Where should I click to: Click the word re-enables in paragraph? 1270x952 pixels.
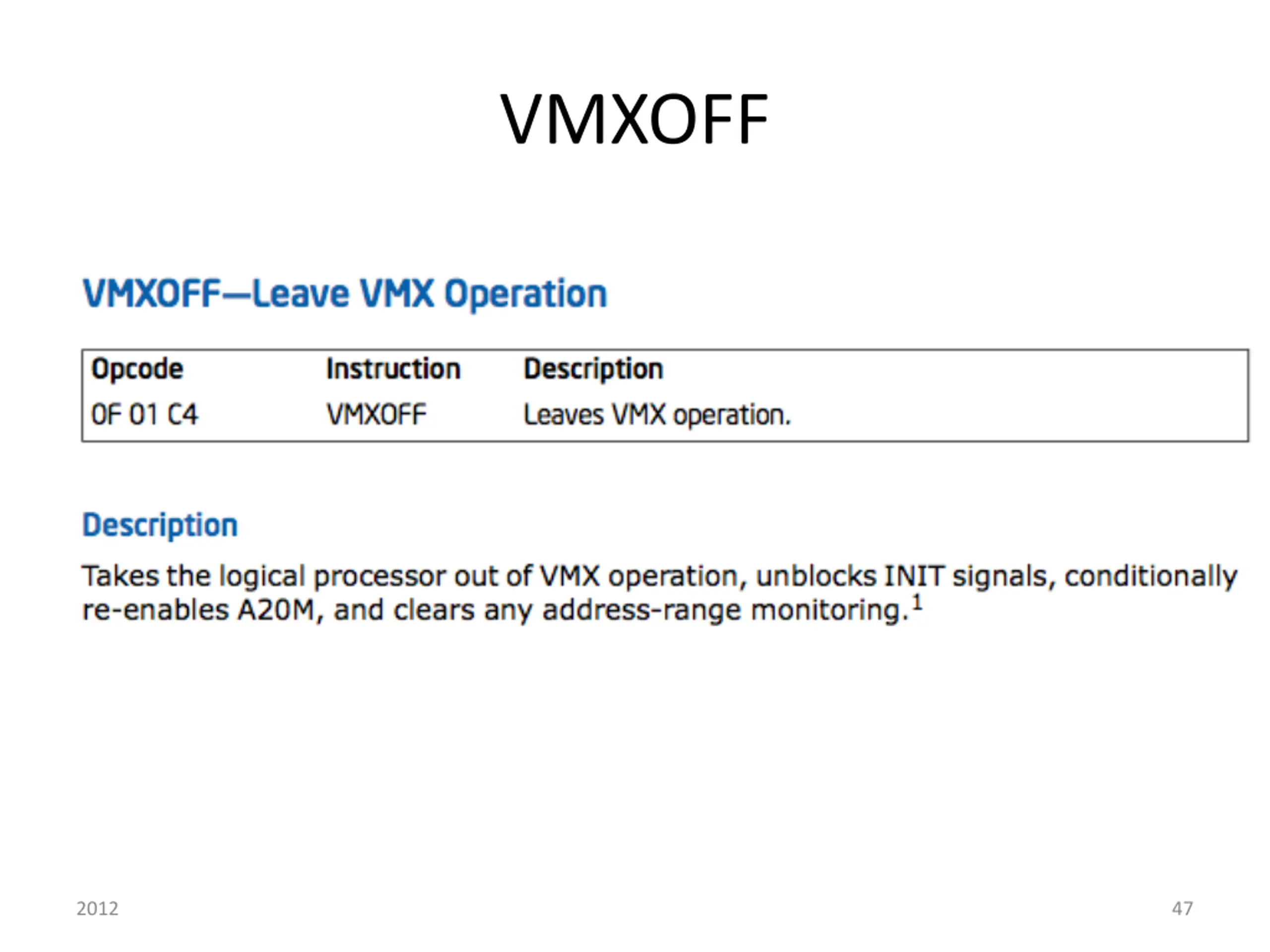(156, 610)
